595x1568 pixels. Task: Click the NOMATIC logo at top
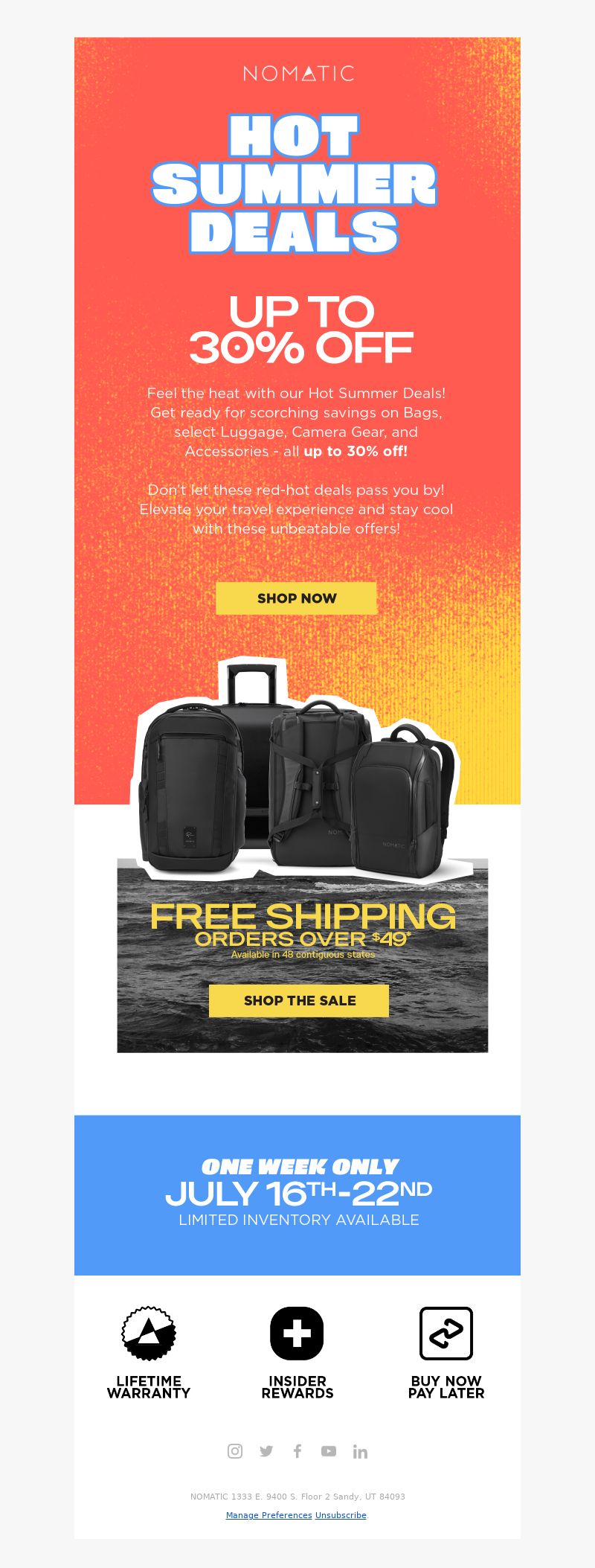(298, 74)
